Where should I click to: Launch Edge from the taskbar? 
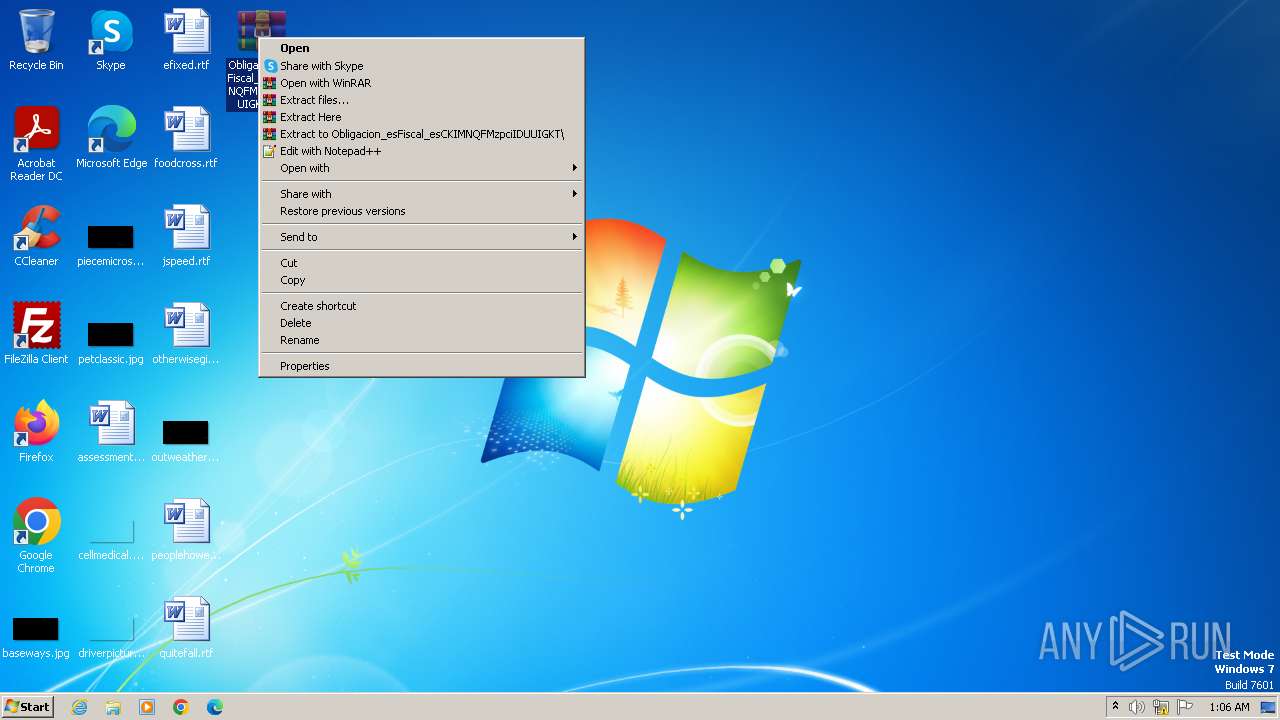(x=215, y=707)
